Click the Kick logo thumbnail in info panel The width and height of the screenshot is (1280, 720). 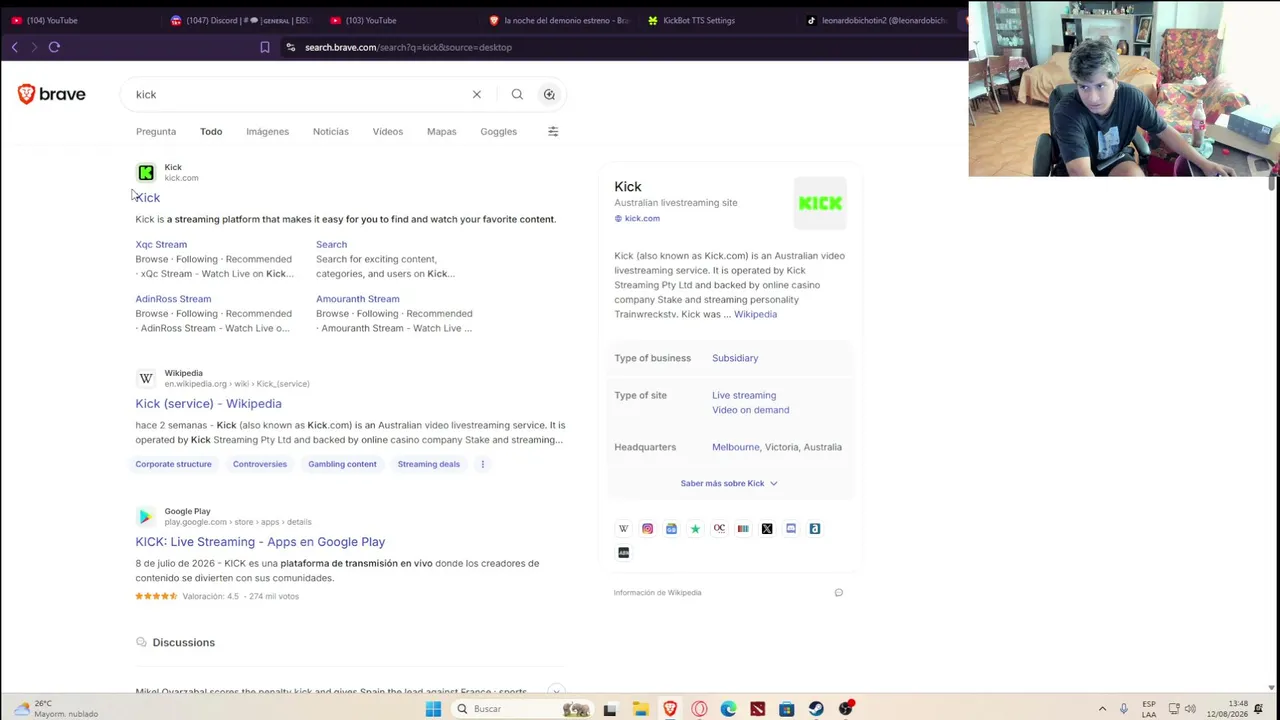point(820,203)
